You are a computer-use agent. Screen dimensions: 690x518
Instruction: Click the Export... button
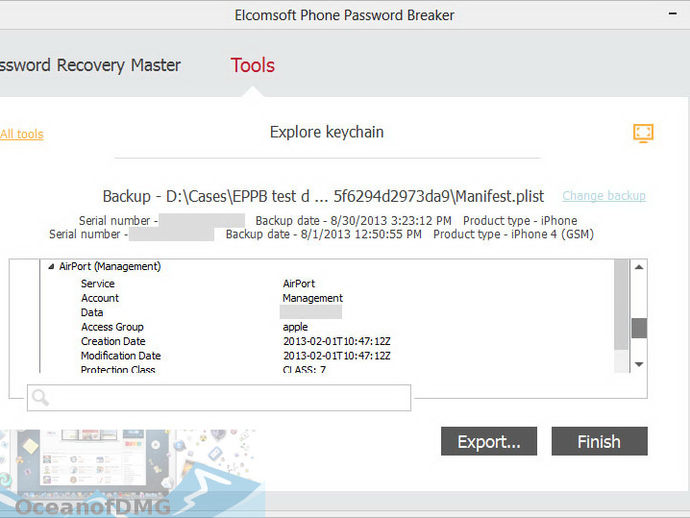pyautogui.click(x=489, y=441)
